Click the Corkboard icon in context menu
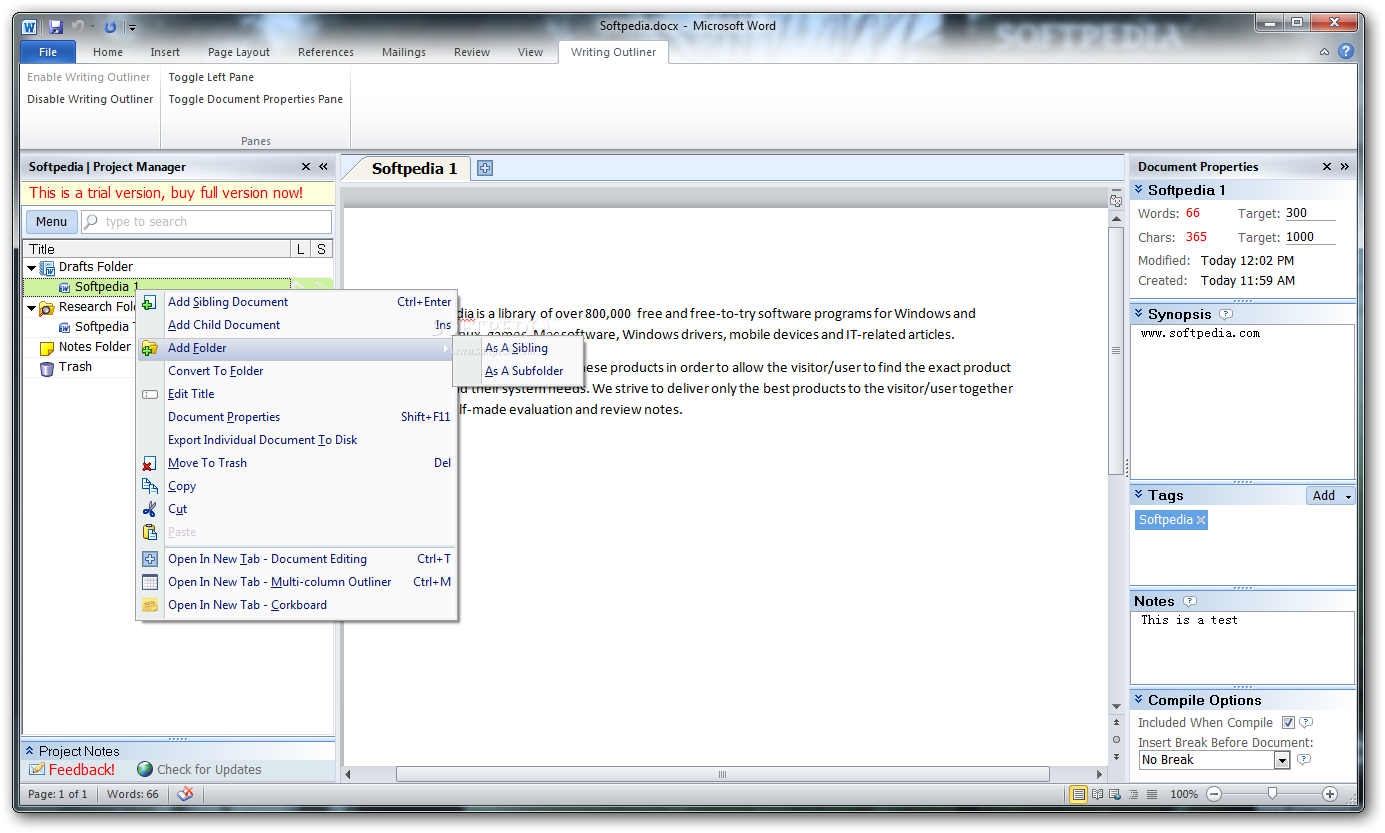 point(149,605)
